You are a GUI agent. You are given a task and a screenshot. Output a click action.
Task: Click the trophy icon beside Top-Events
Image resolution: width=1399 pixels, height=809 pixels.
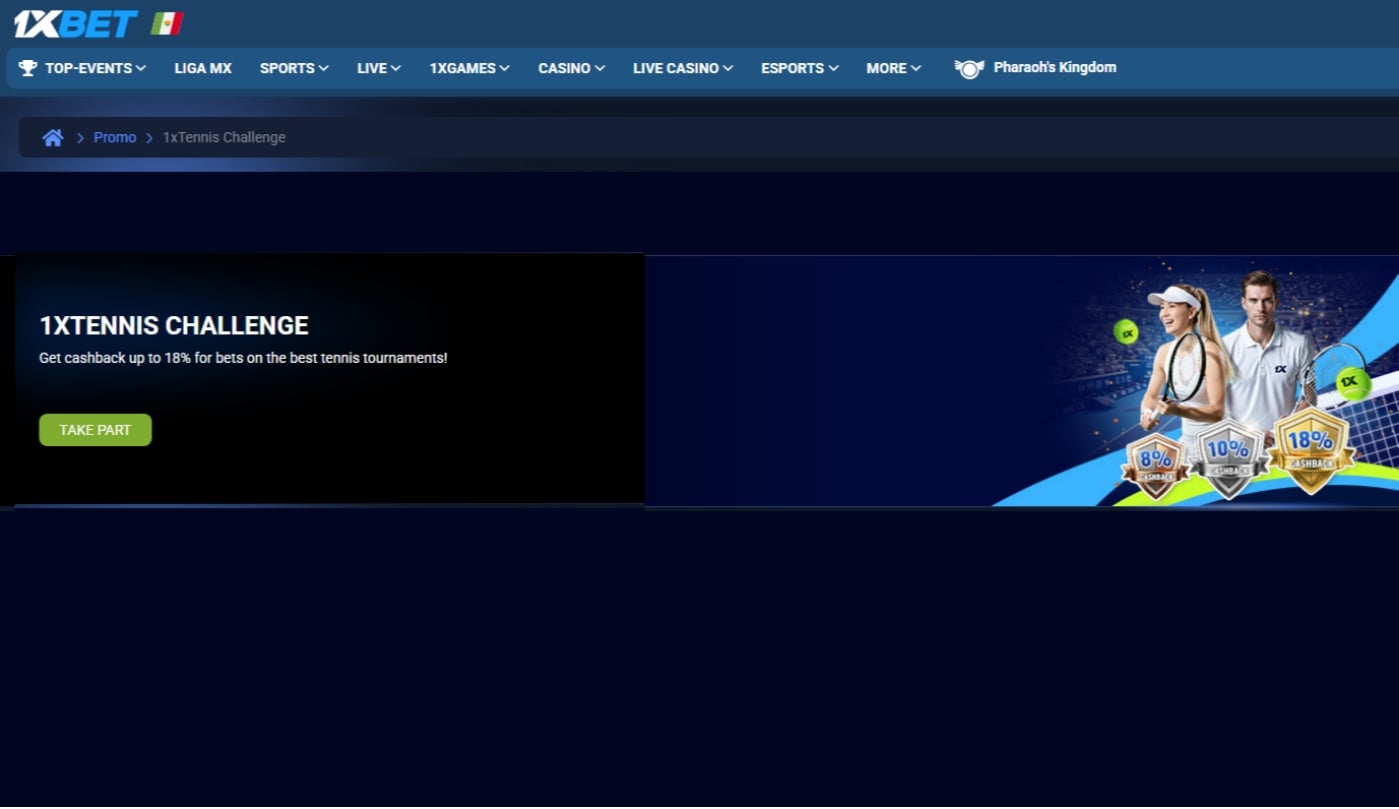pyautogui.click(x=28, y=68)
